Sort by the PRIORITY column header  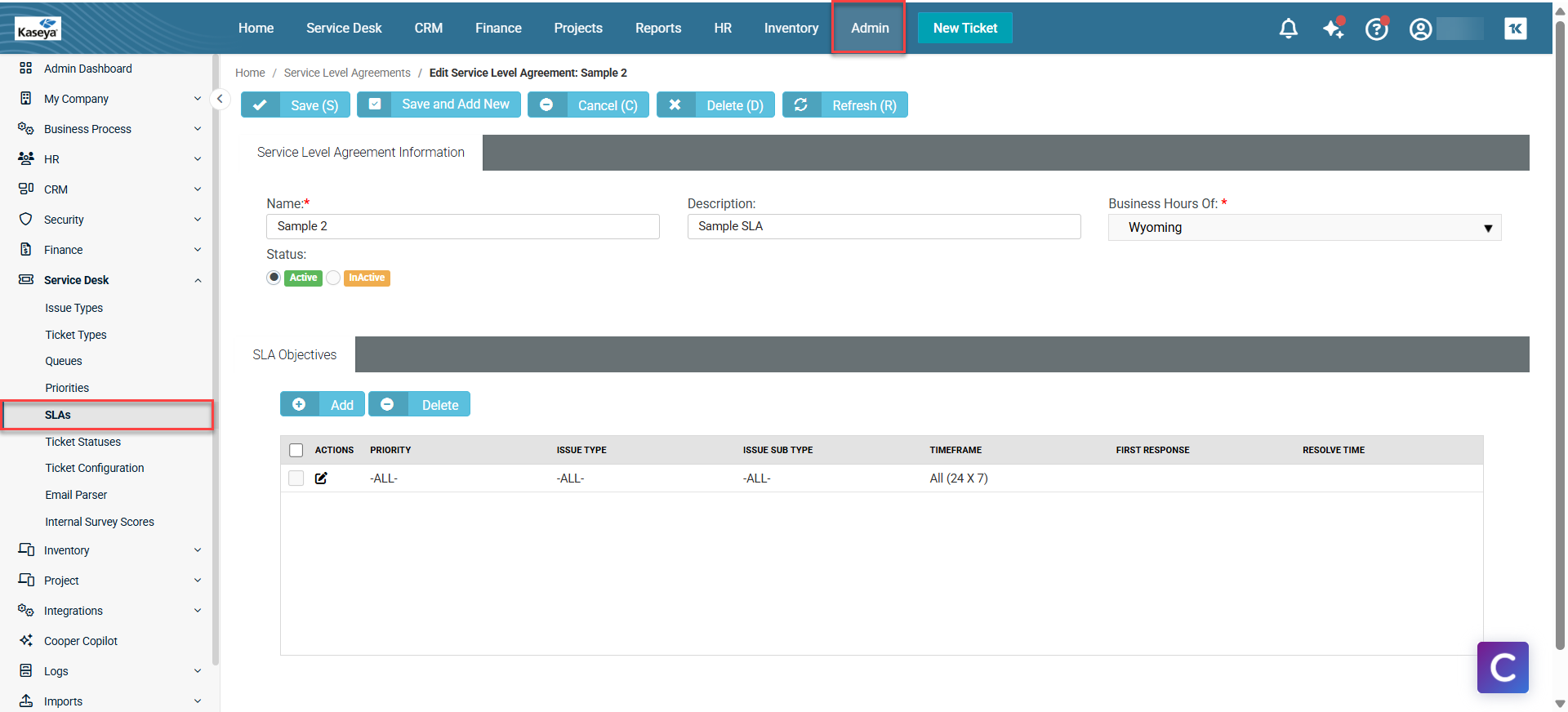point(390,450)
